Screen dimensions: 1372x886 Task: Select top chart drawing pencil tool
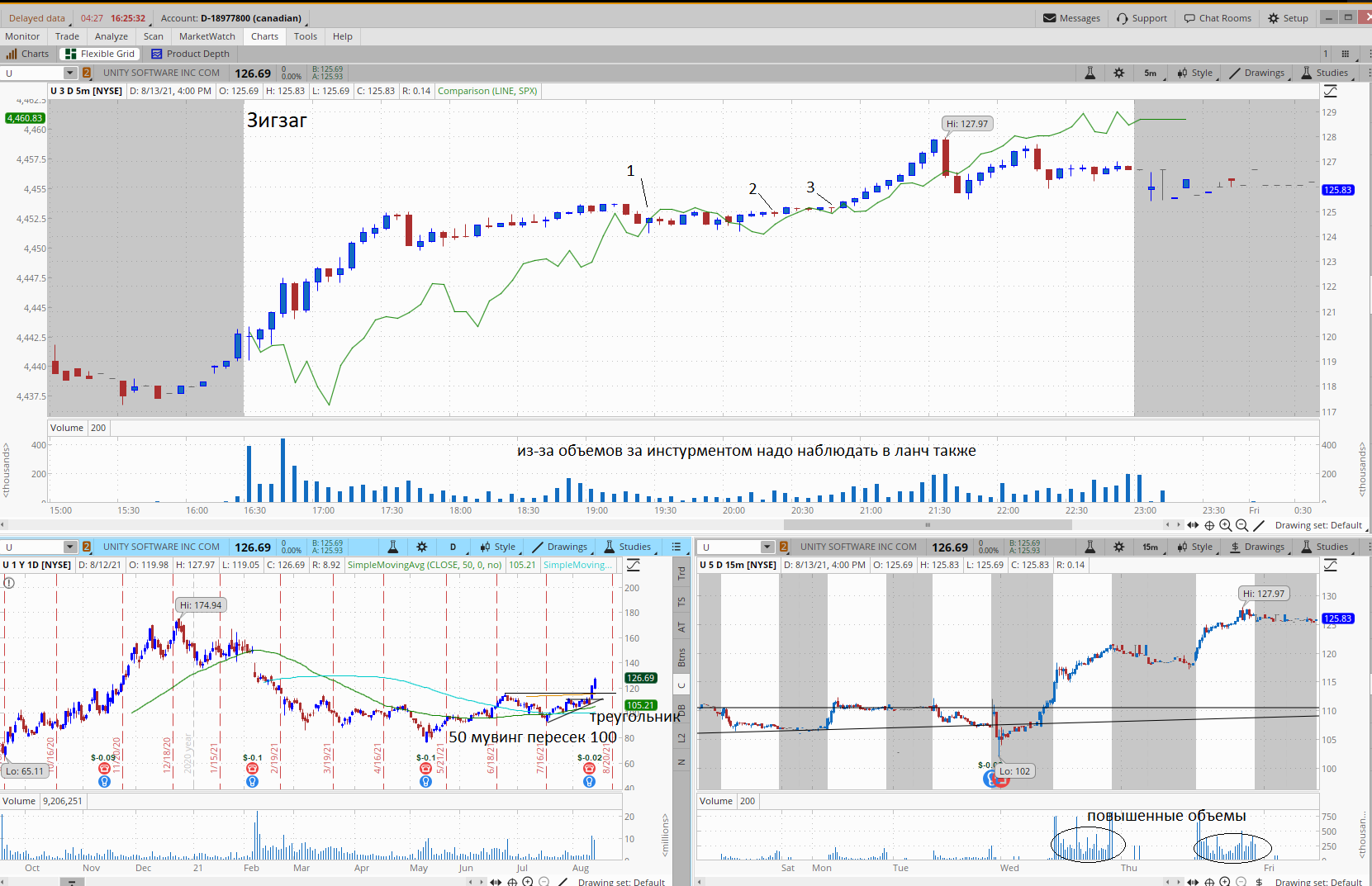[x=1259, y=525]
